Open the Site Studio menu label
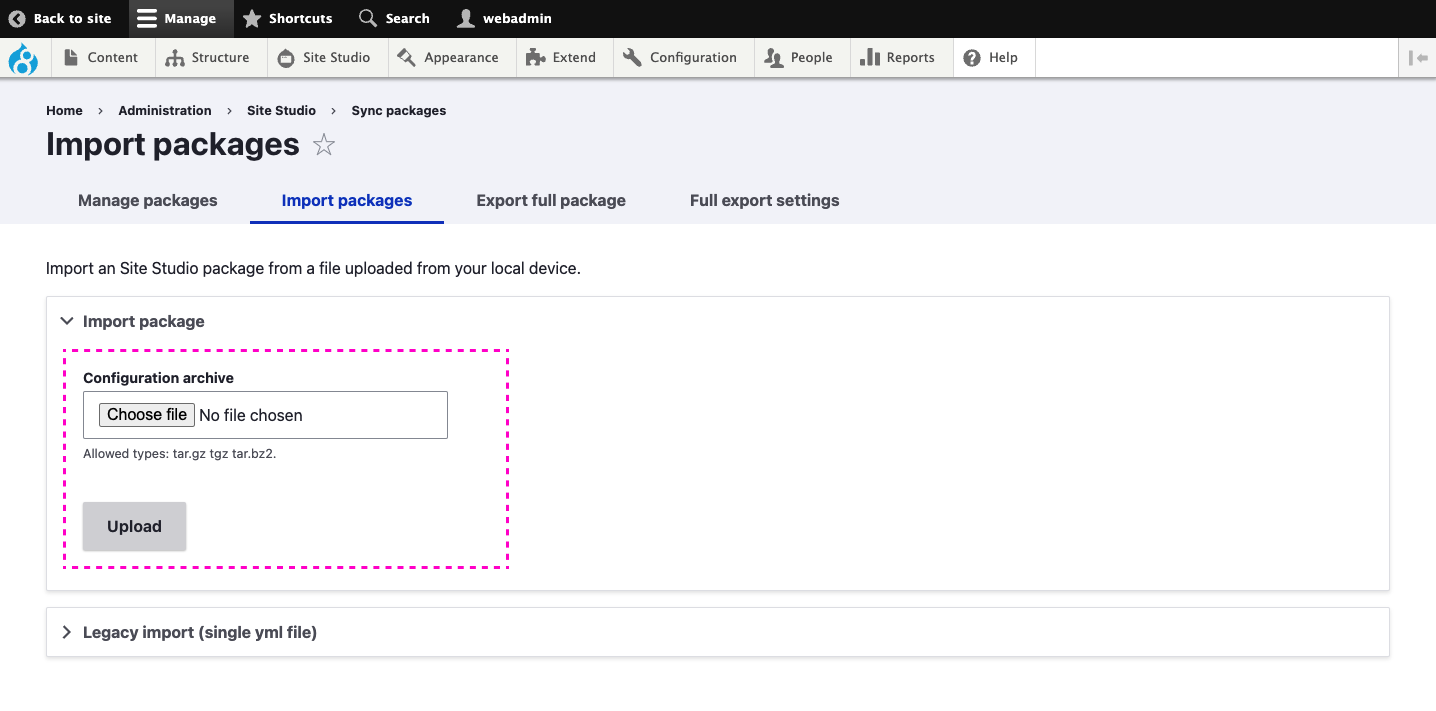 [337, 57]
